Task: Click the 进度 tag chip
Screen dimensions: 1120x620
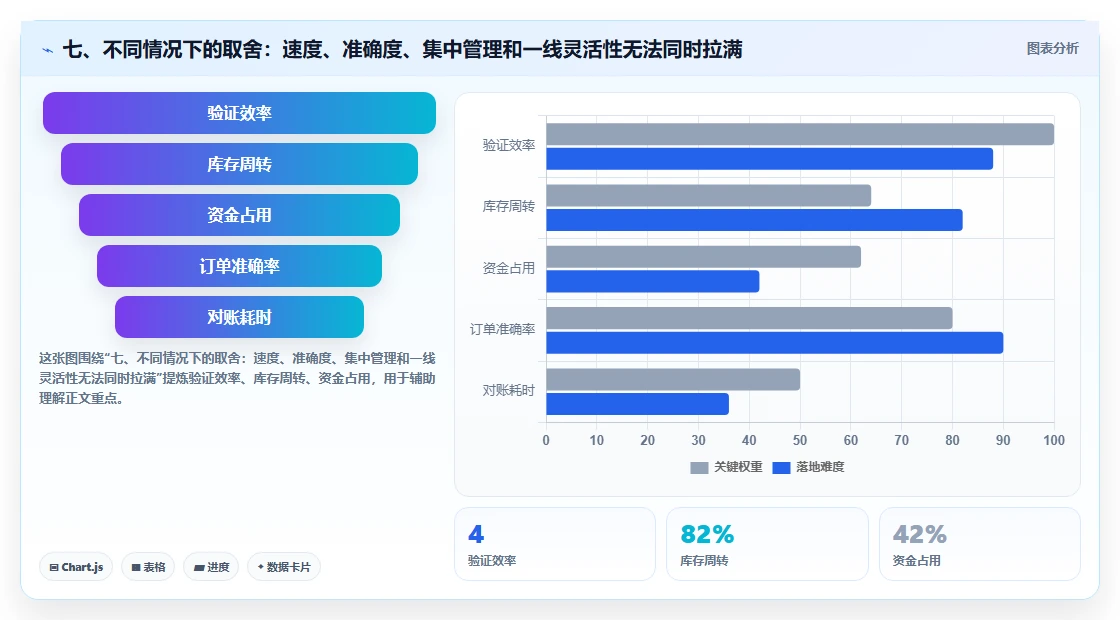Action: (x=211, y=567)
